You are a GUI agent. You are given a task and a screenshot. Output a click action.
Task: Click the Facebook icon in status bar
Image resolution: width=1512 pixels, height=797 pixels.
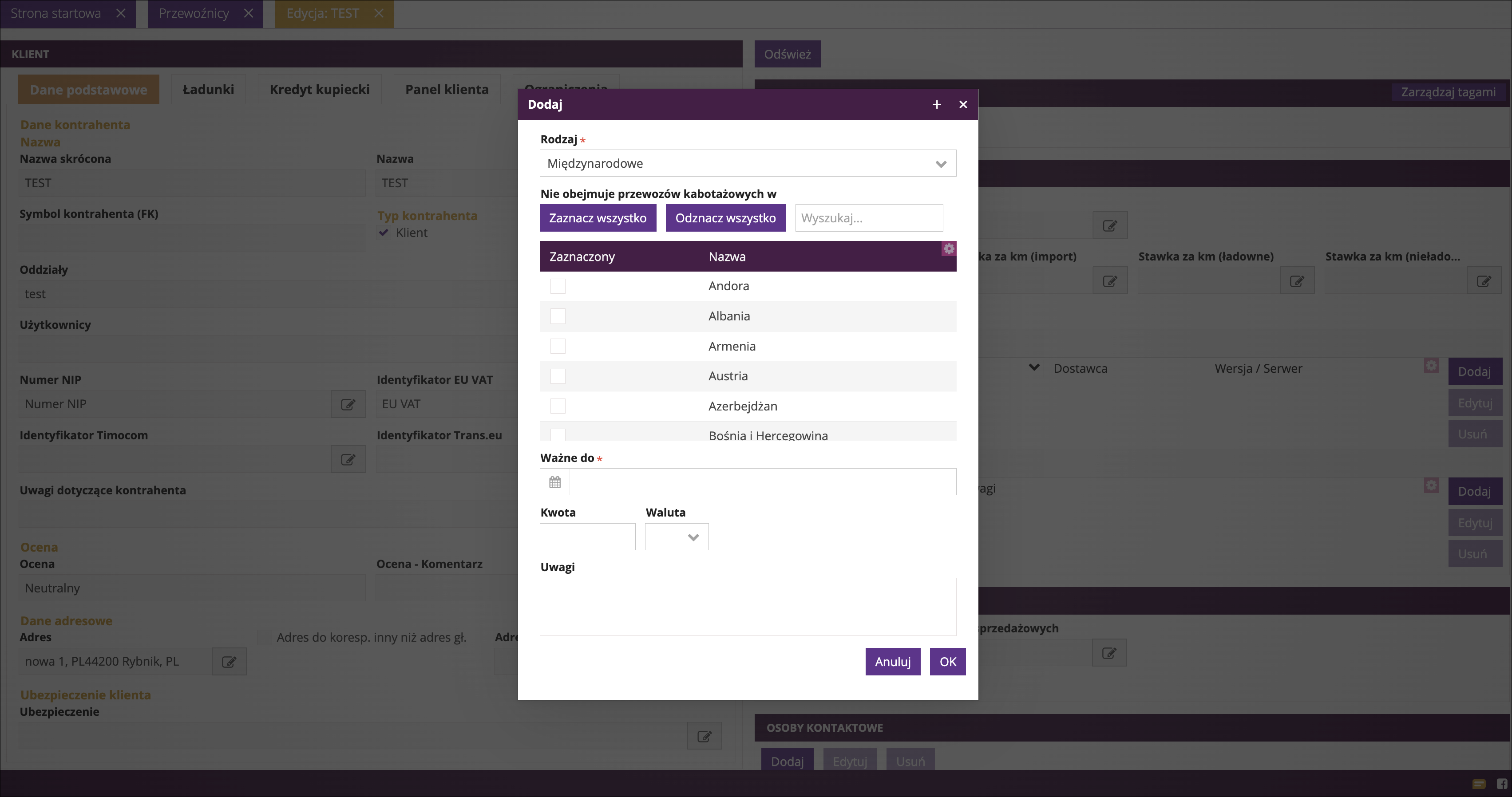(1502, 784)
